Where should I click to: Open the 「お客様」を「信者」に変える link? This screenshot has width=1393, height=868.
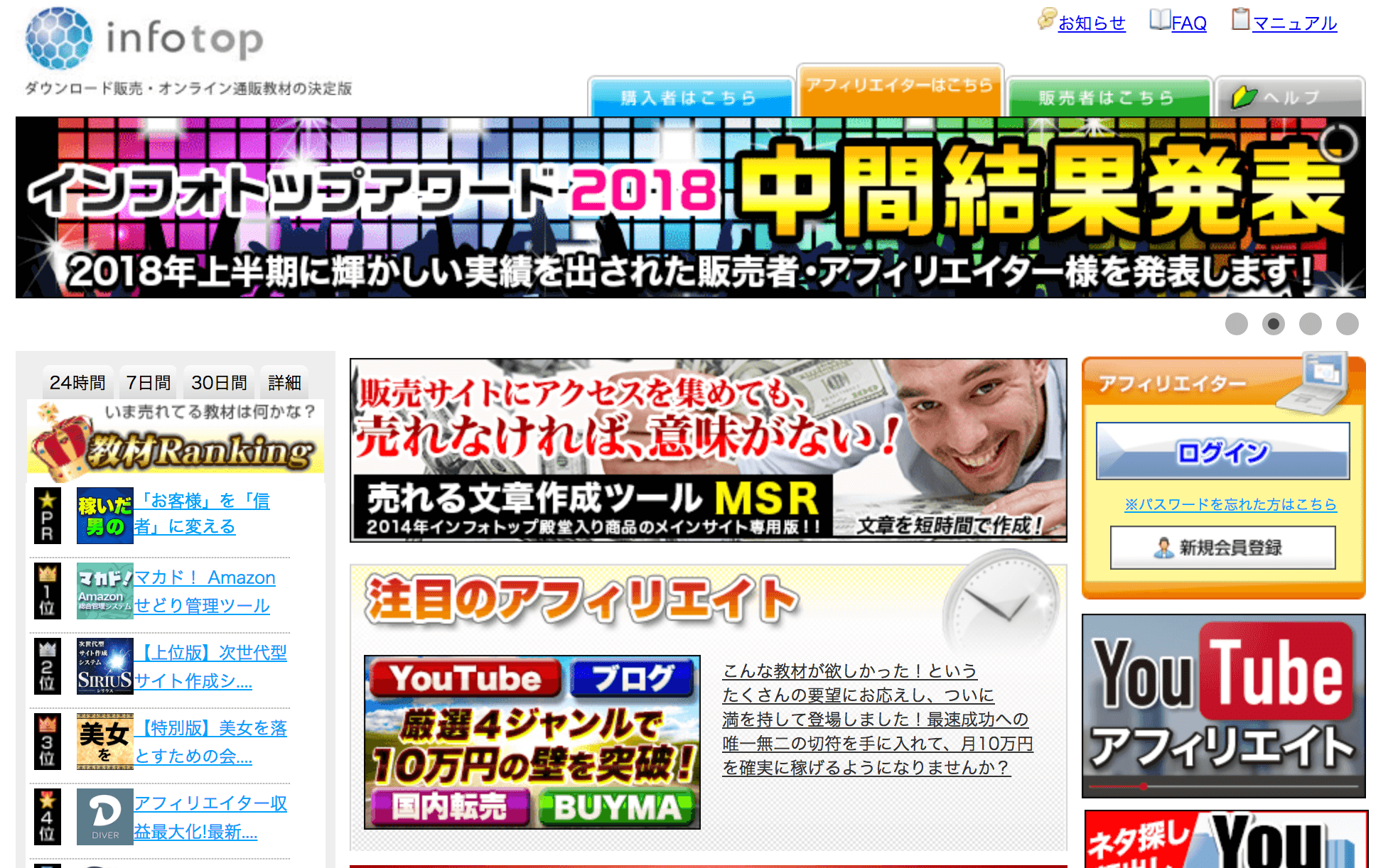coord(202,514)
